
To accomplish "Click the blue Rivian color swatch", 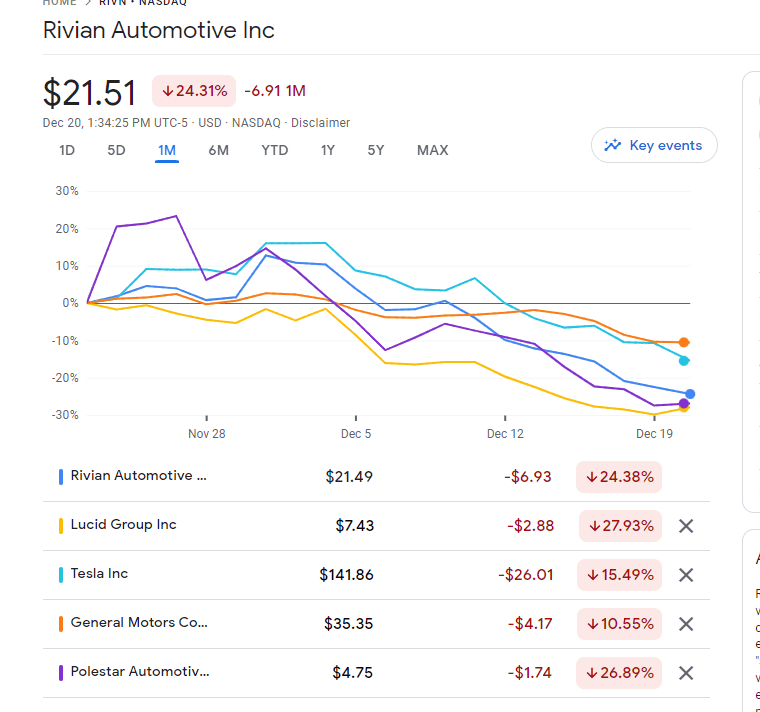I will (61, 477).
